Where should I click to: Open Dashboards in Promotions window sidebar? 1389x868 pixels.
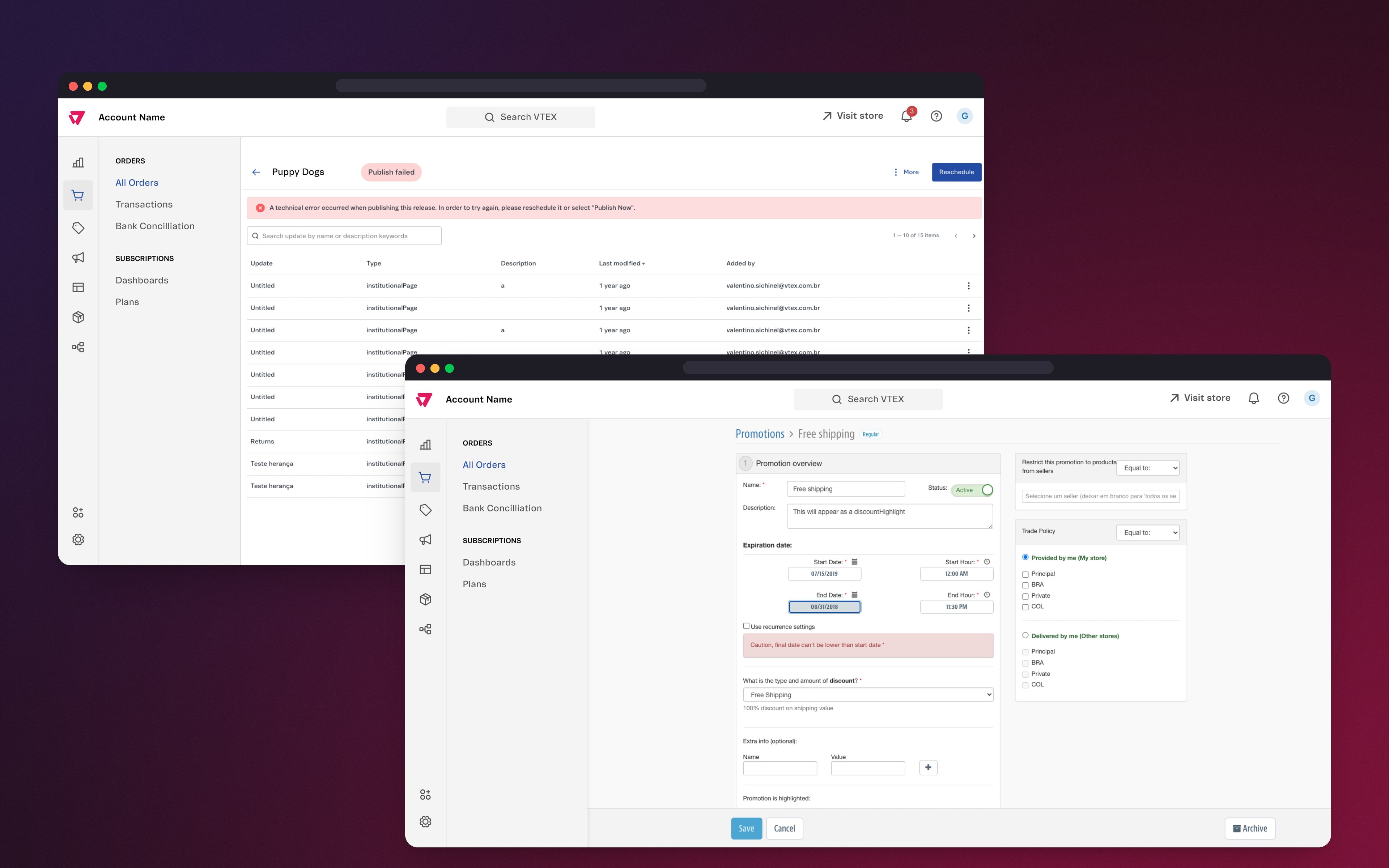point(489,563)
